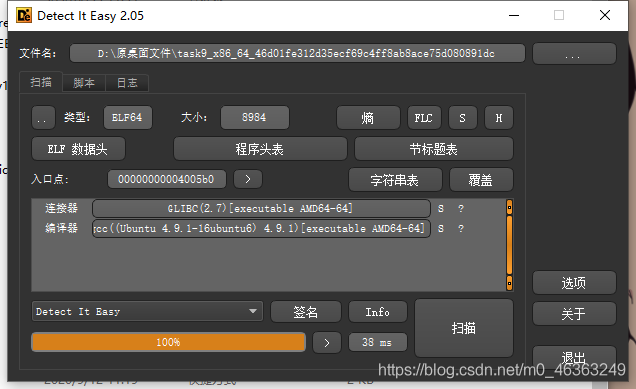Viewport: 636px width, 389px height.
Task: Minimize the Detect It Easy window
Action: click(x=514, y=15)
